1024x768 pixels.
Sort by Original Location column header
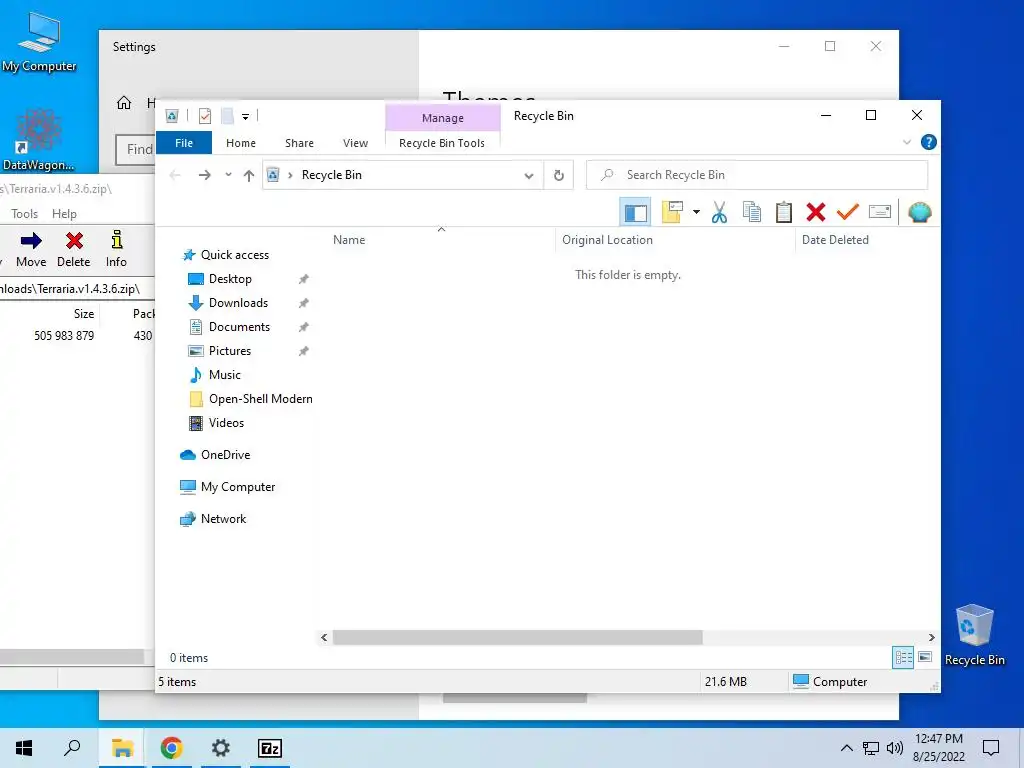point(675,240)
